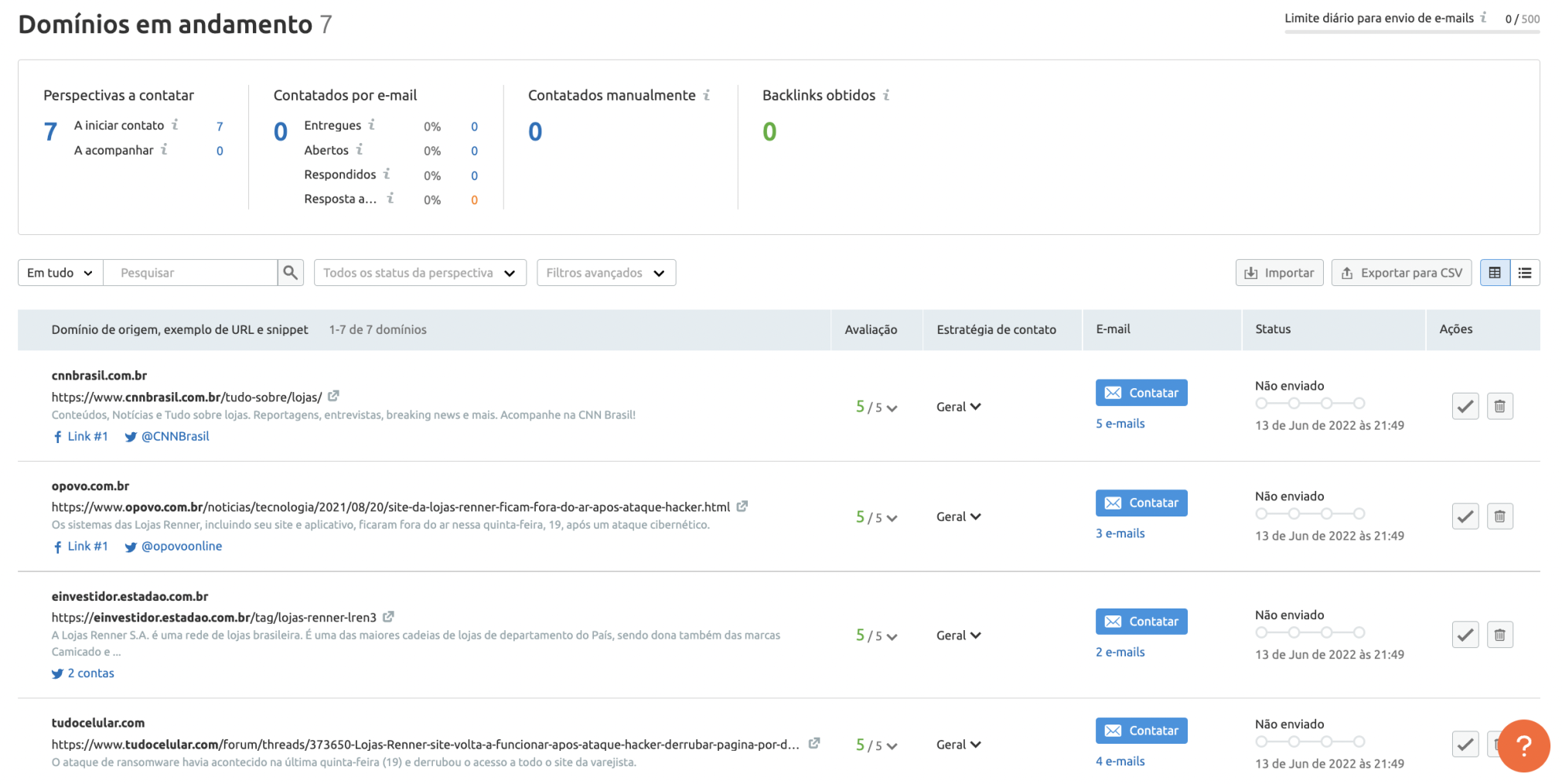Open '3 e-mails' link for opovo
The height and width of the screenshot is (784, 1562).
pyautogui.click(x=1120, y=533)
